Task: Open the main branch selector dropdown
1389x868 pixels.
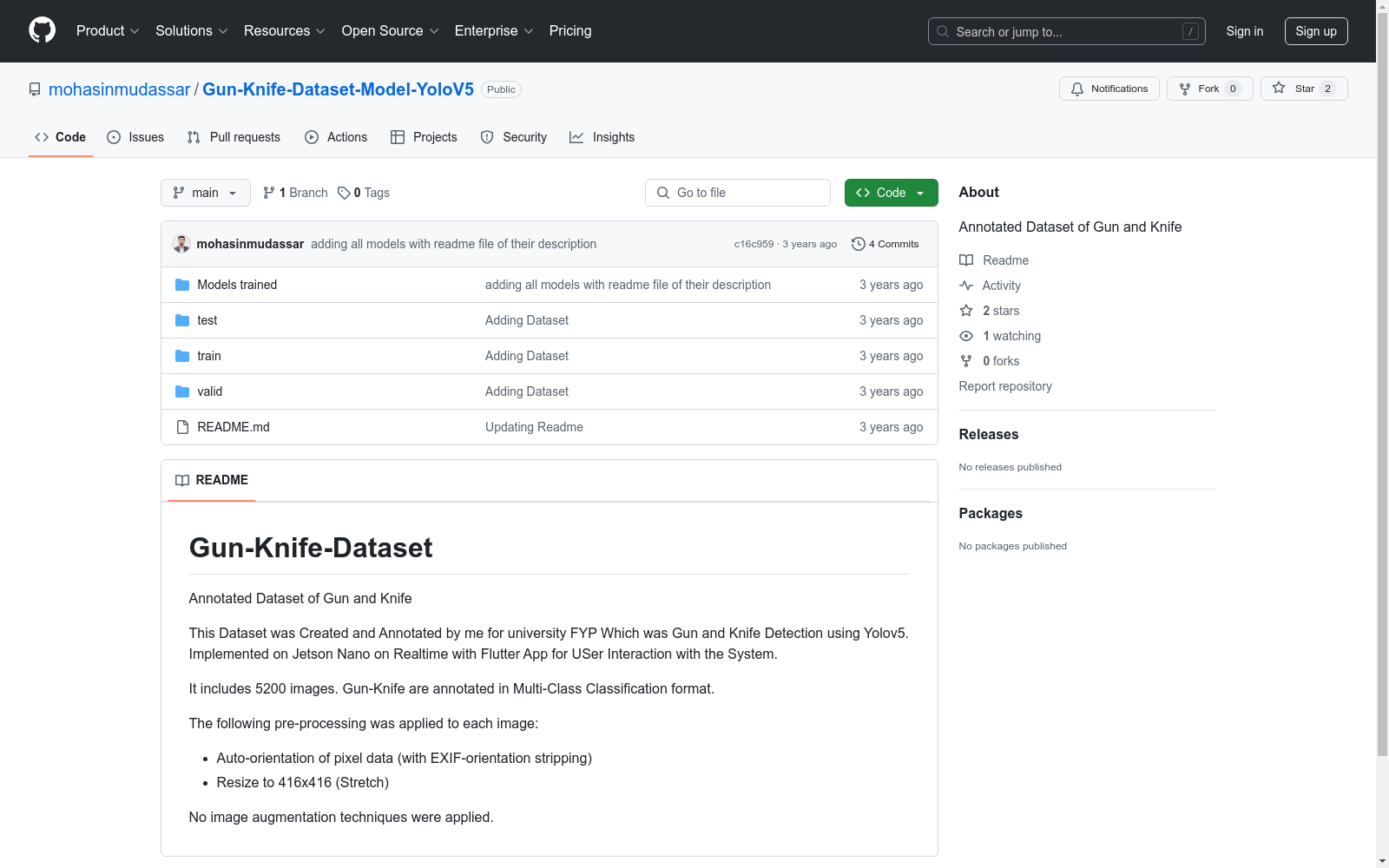Action: point(206,193)
